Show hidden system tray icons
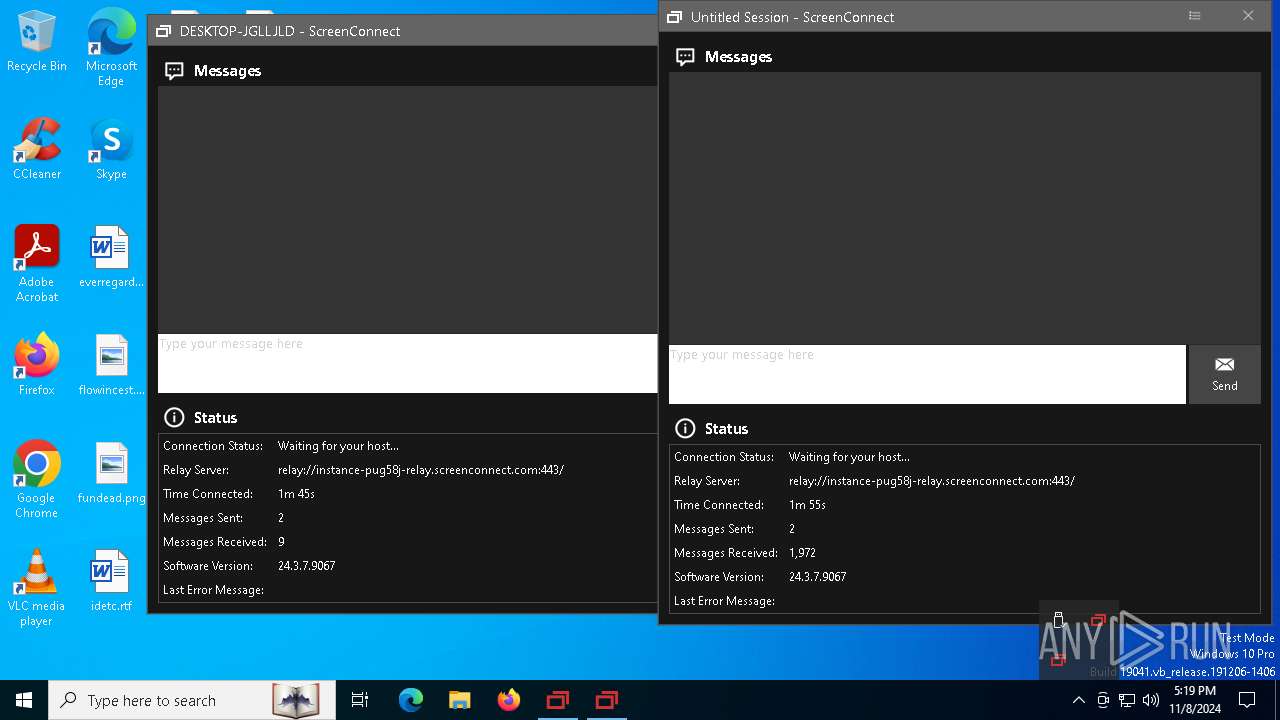 [x=1078, y=700]
